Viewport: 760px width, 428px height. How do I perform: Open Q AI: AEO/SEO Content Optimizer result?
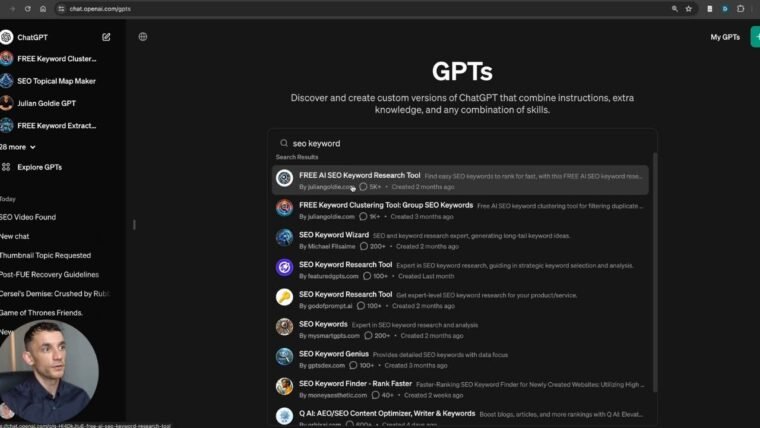click(x=460, y=417)
